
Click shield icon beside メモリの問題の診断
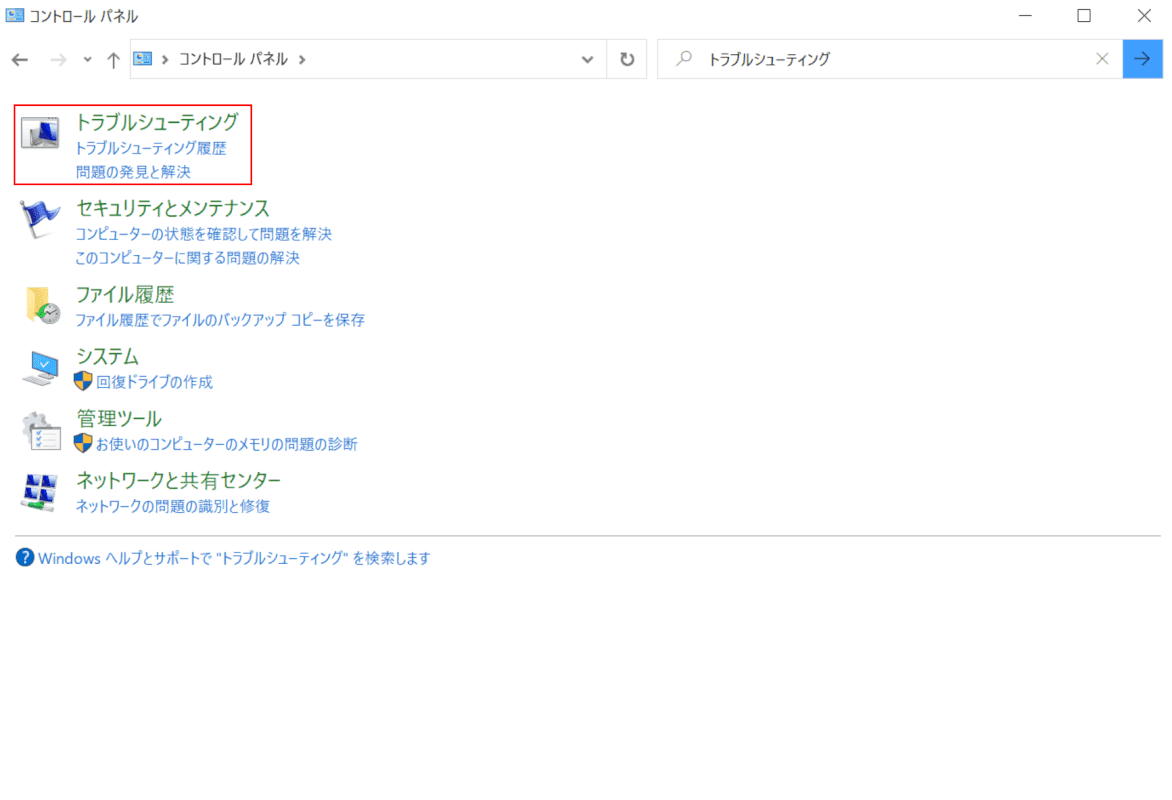point(83,443)
